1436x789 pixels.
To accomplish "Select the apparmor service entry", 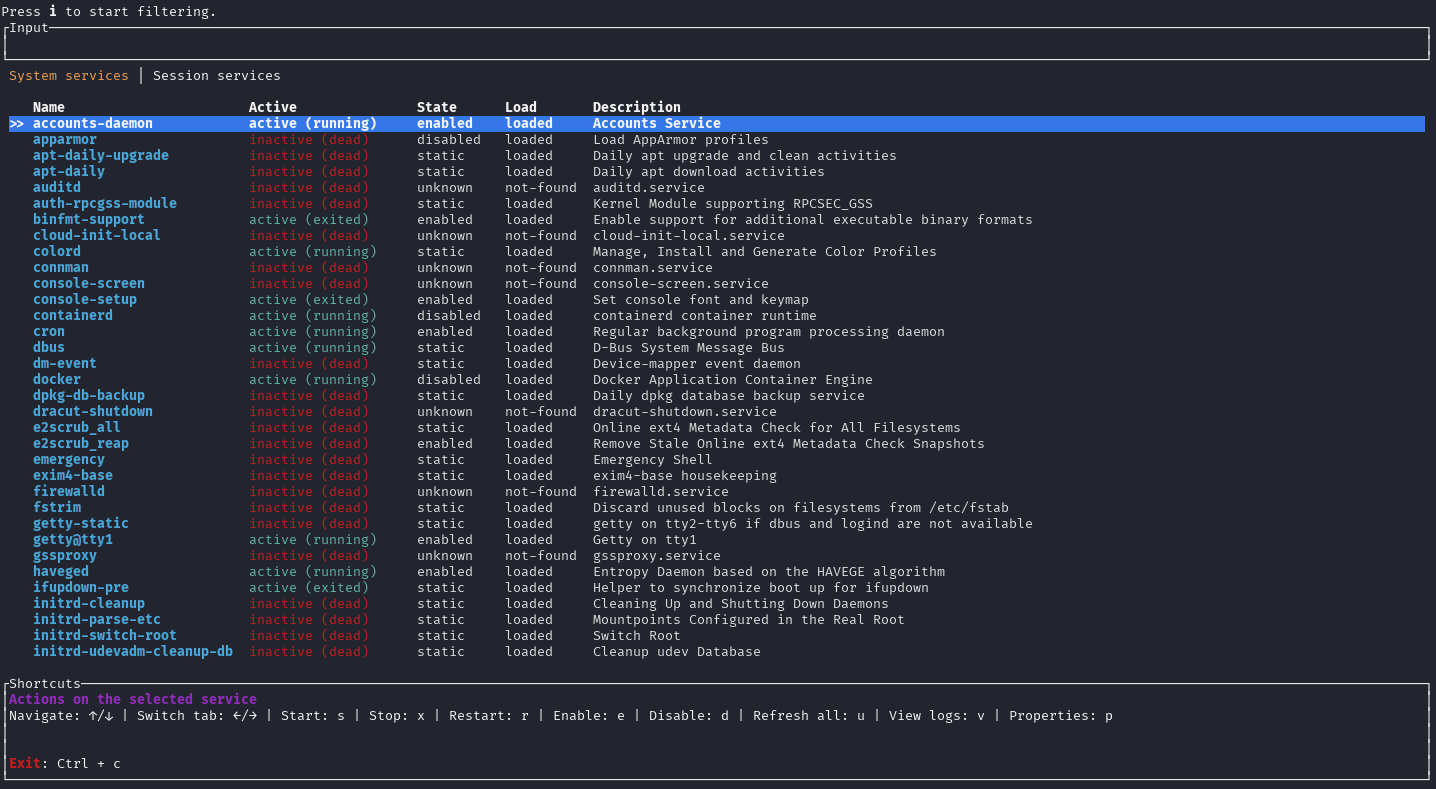I will click(64, 139).
